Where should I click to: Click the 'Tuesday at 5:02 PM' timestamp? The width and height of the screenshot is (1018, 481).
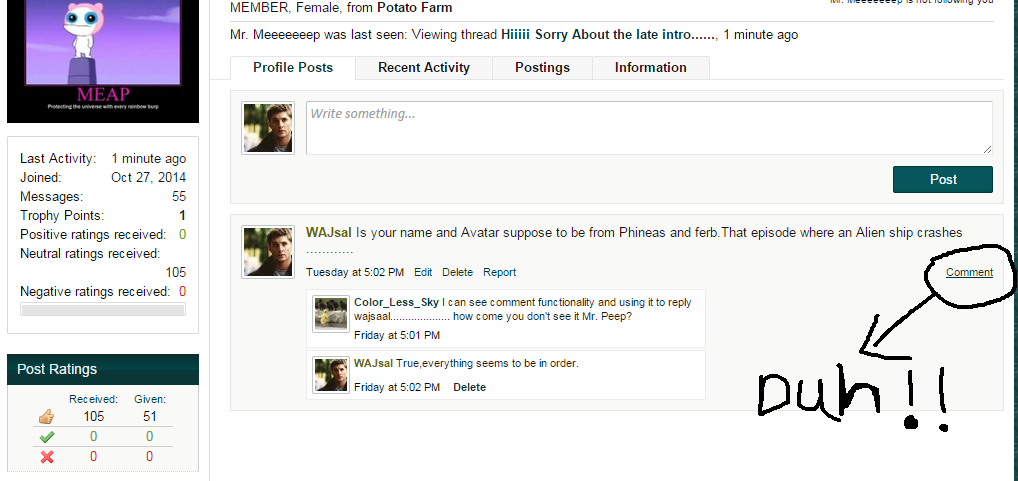click(x=355, y=272)
